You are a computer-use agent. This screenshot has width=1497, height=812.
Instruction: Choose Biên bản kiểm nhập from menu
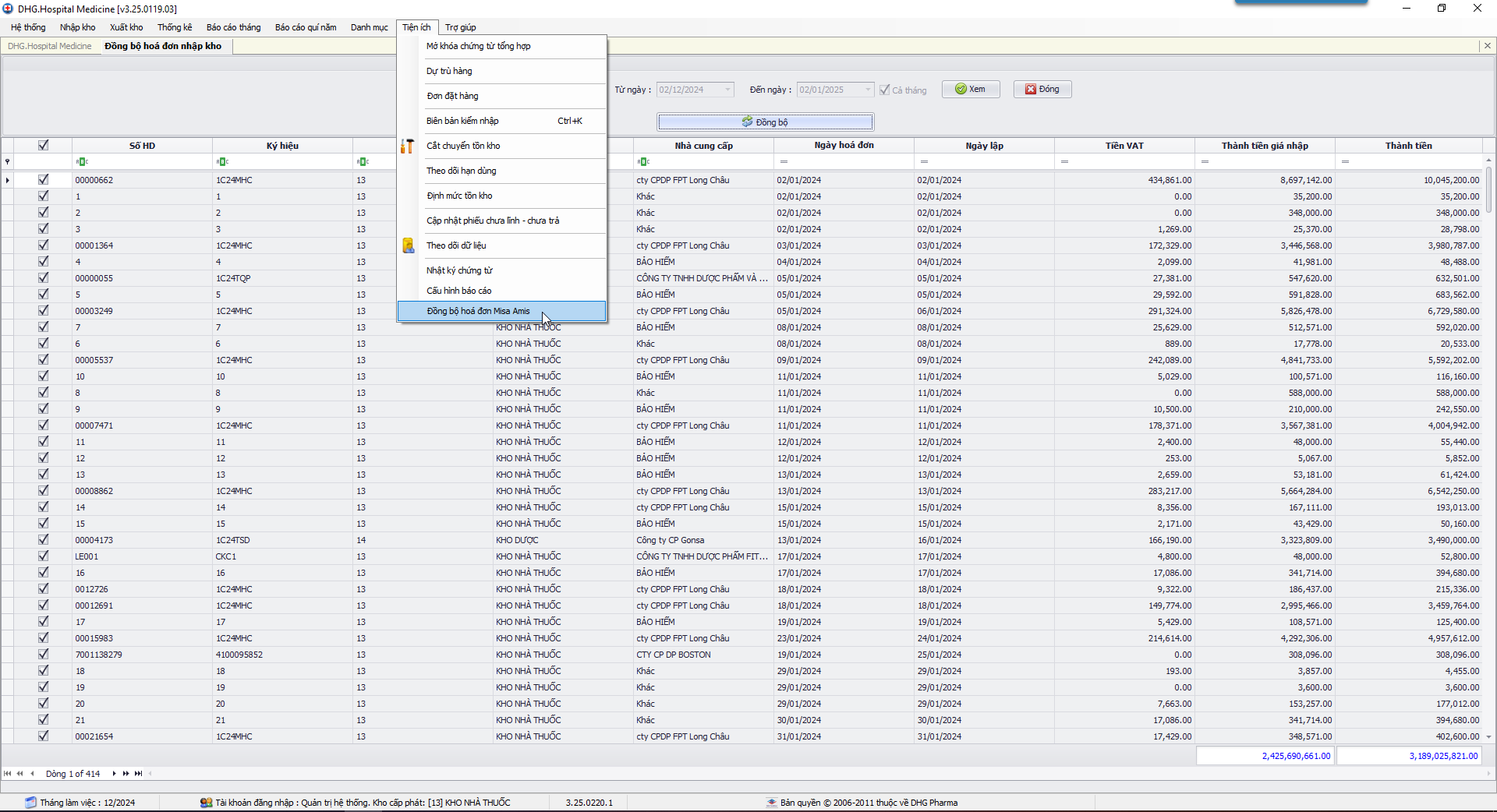coord(501,121)
